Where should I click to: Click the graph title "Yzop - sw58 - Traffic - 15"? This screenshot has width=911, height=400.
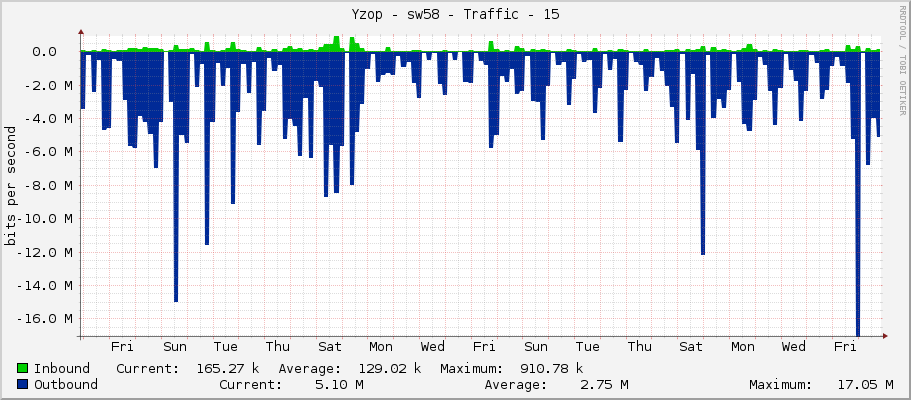click(456, 15)
